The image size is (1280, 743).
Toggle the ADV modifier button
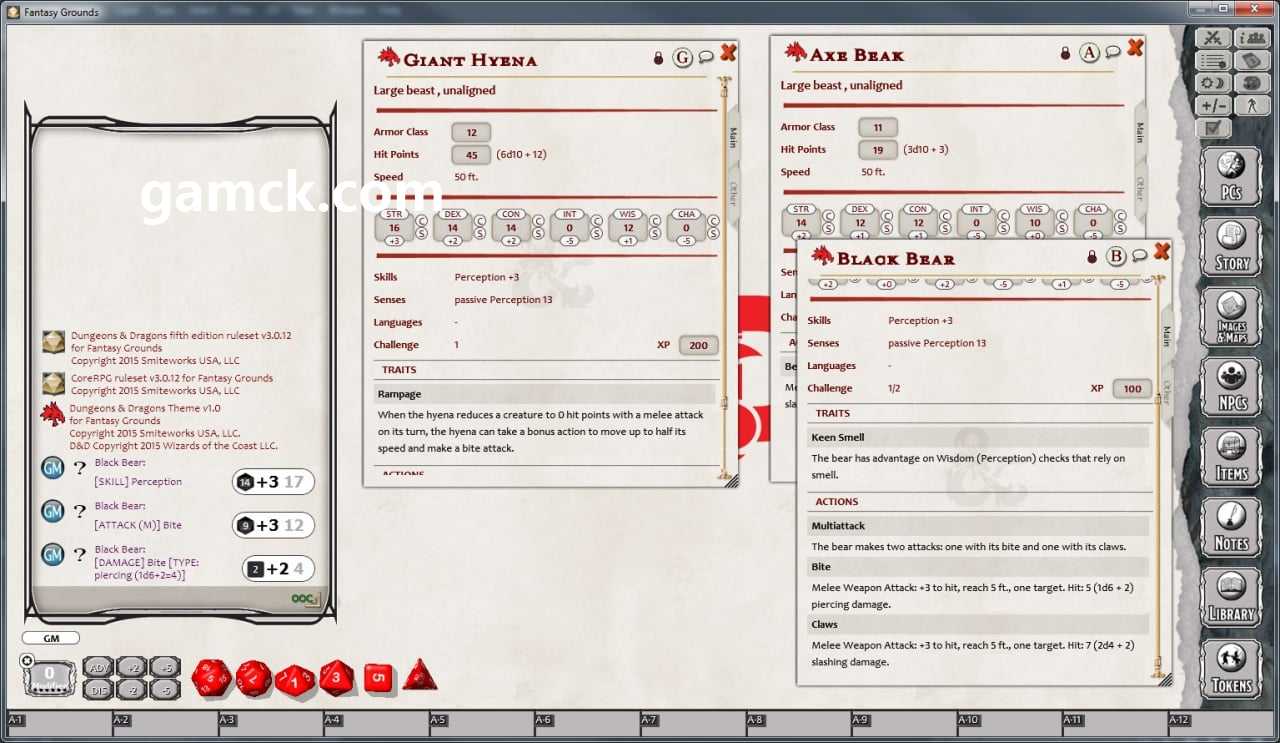pyautogui.click(x=98, y=668)
